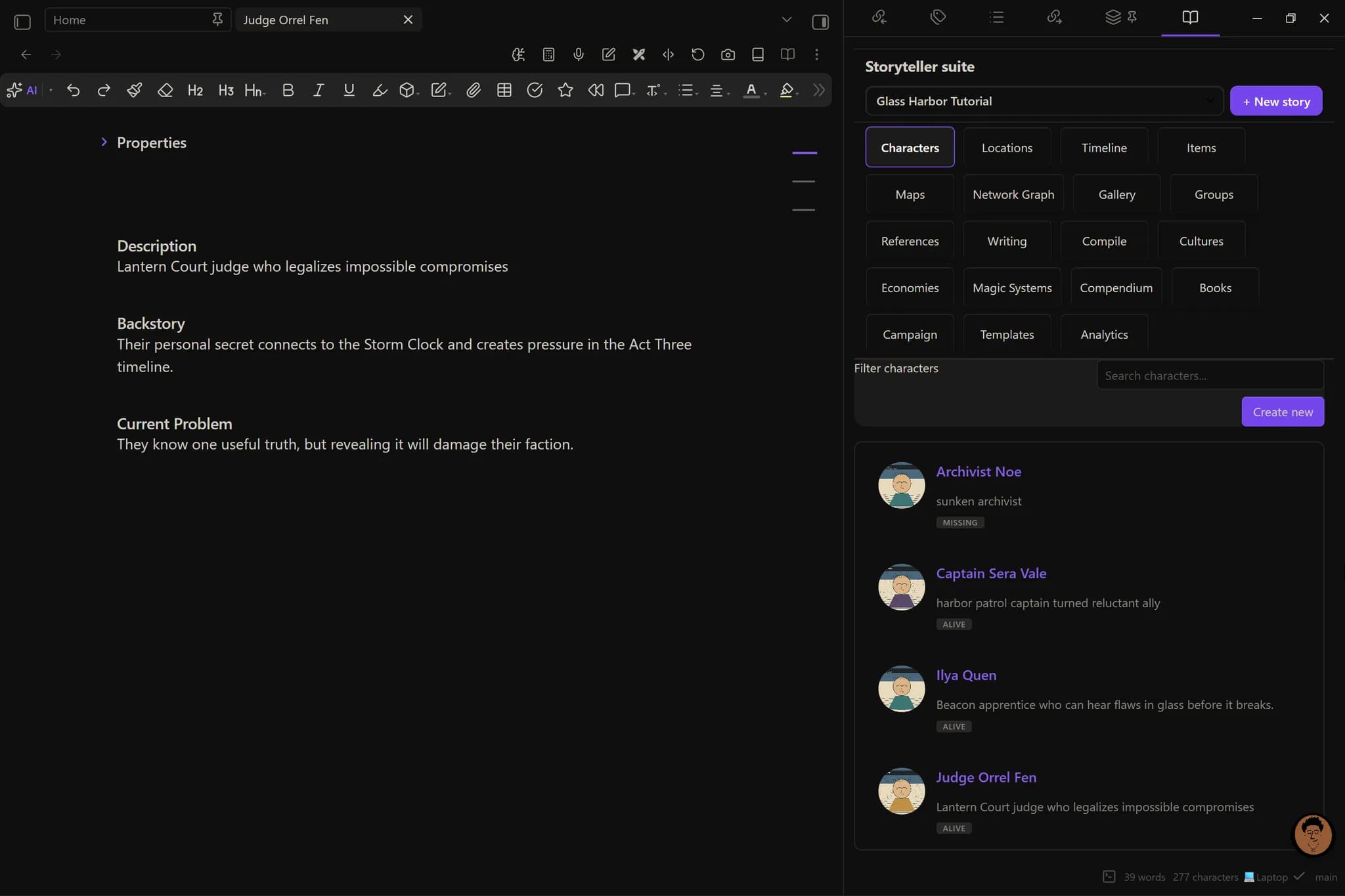The image size is (1345, 896).
Task: Undo the last edit with the undo arrow
Action: click(74, 91)
